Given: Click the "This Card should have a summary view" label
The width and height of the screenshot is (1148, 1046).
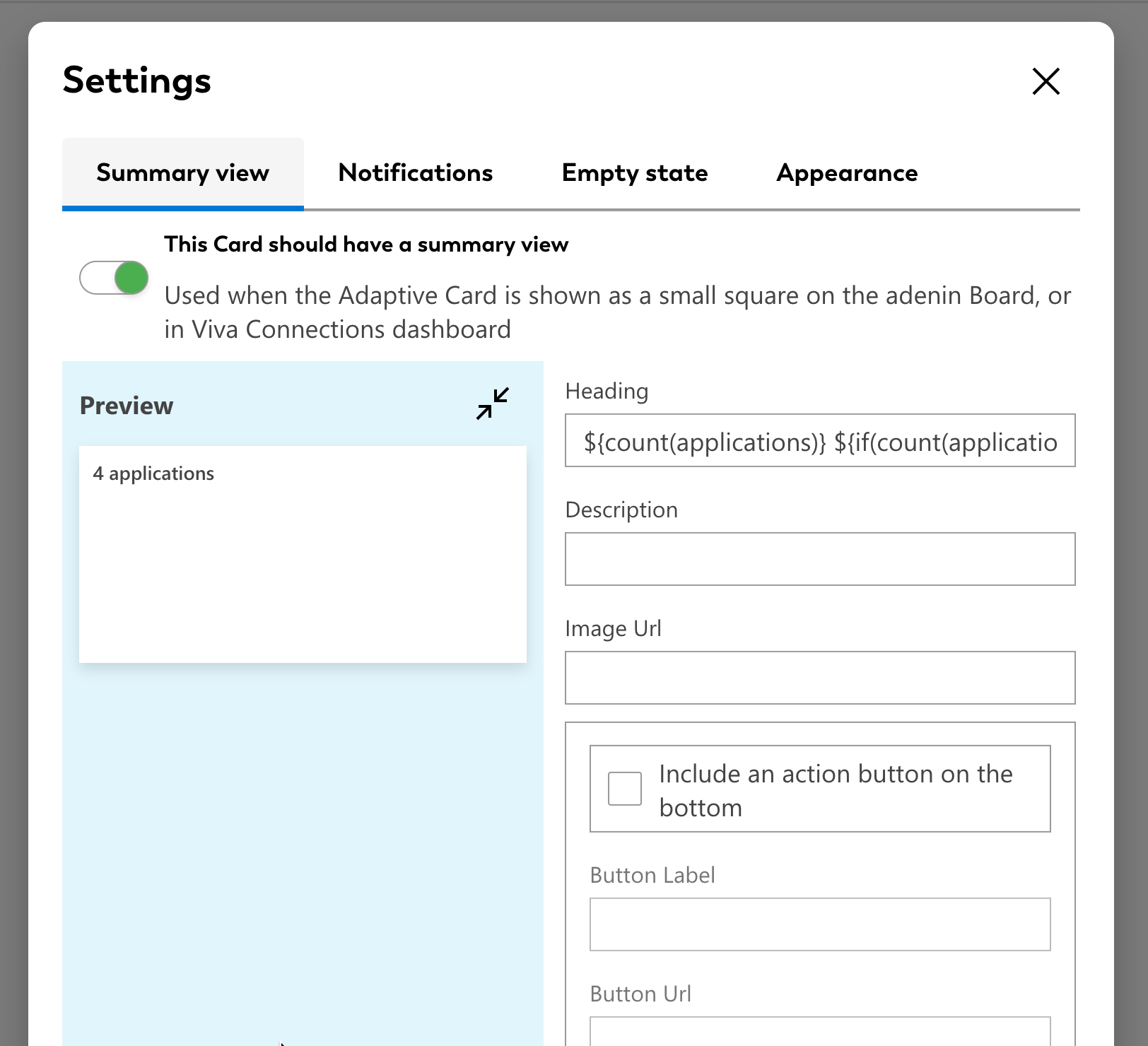Looking at the screenshot, I should (x=366, y=245).
